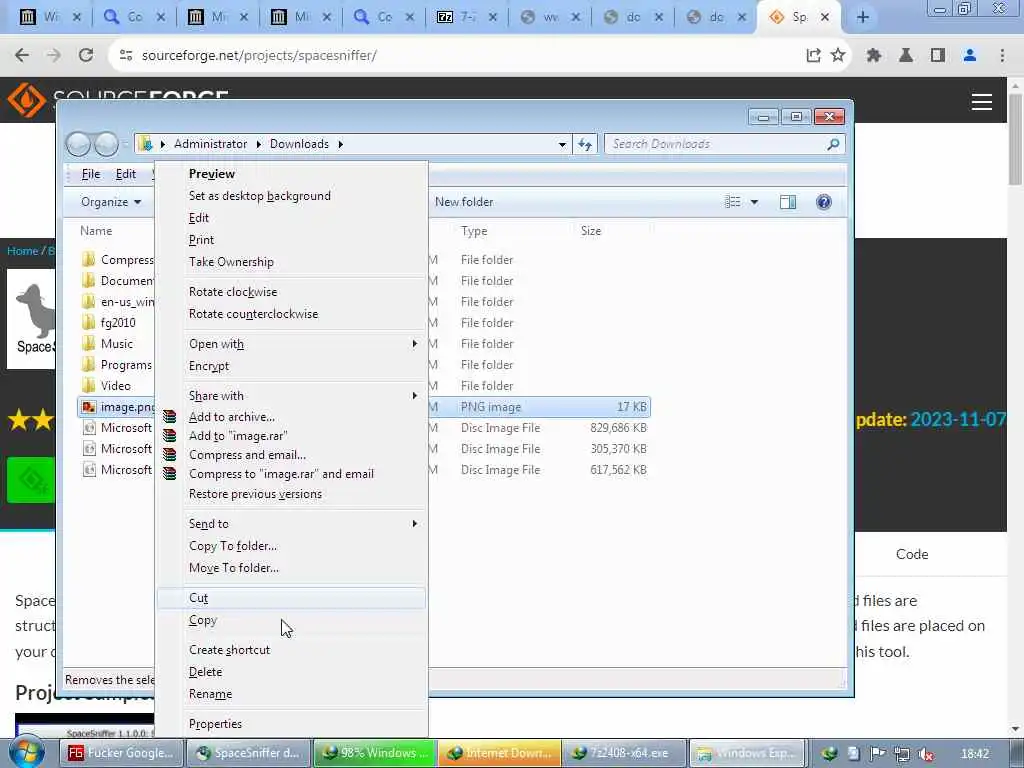
Task: Open the Chrome profile avatar
Action: click(970, 56)
